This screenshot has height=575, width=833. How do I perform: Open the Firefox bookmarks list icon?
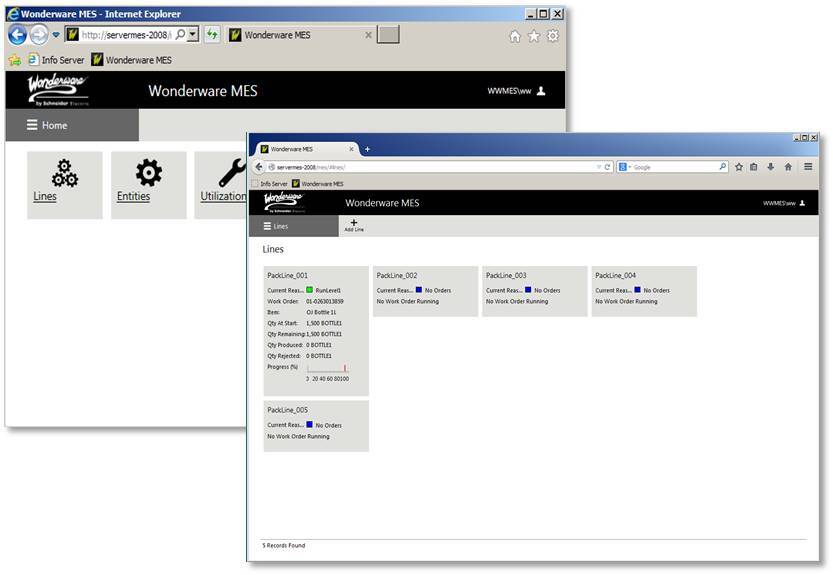pyautogui.click(x=753, y=167)
